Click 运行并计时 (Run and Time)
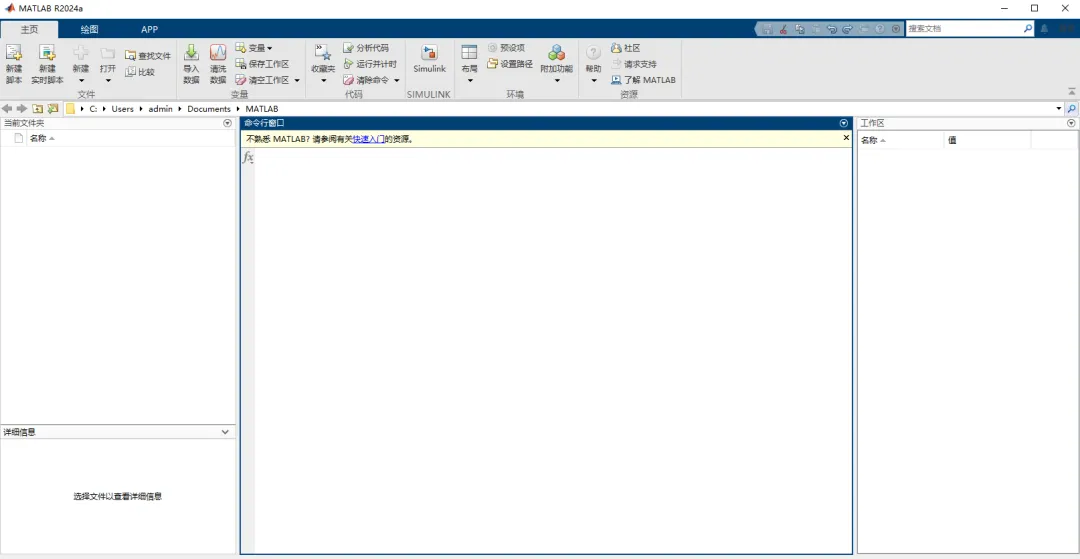Screen dimensions: 1080x559 370,64
